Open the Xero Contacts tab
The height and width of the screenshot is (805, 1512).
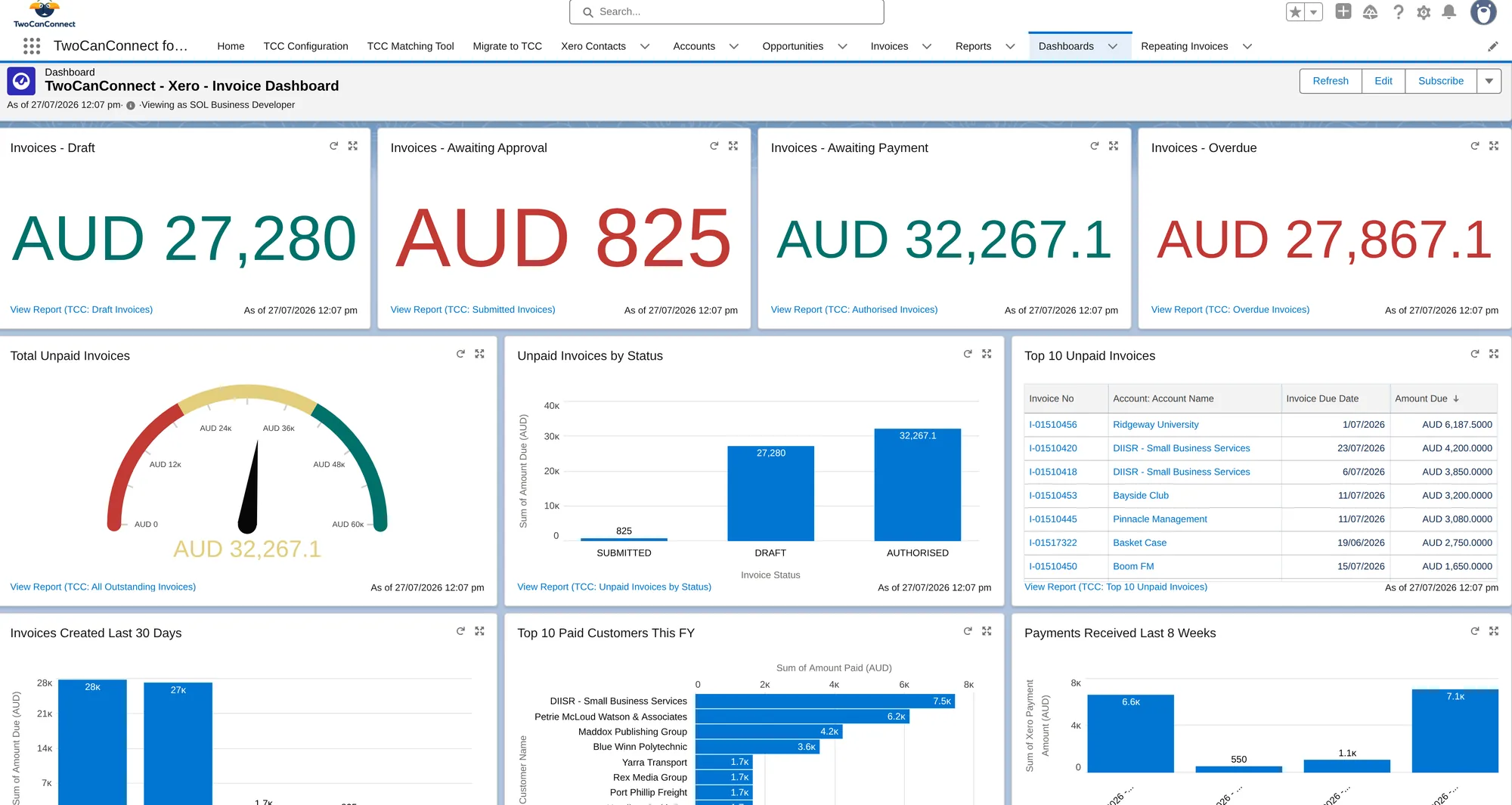pyautogui.click(x=593, y=46)
